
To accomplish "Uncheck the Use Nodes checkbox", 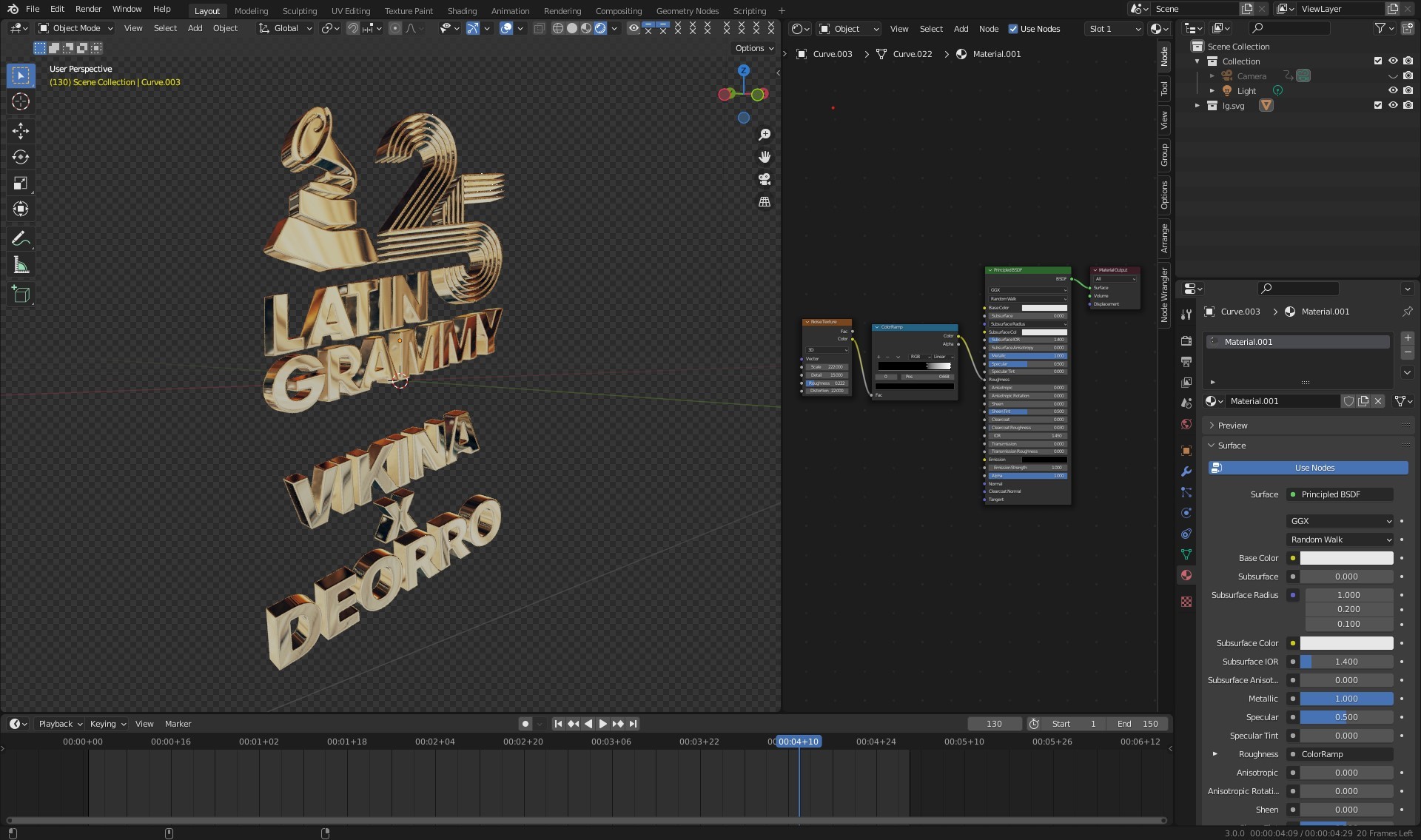I will [1013, 29].
